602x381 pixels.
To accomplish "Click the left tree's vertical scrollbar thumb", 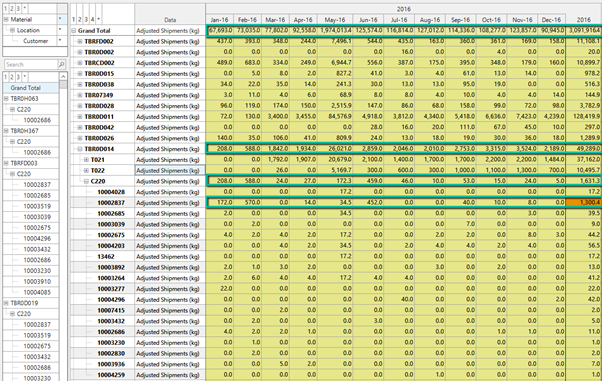I will 63,84.
